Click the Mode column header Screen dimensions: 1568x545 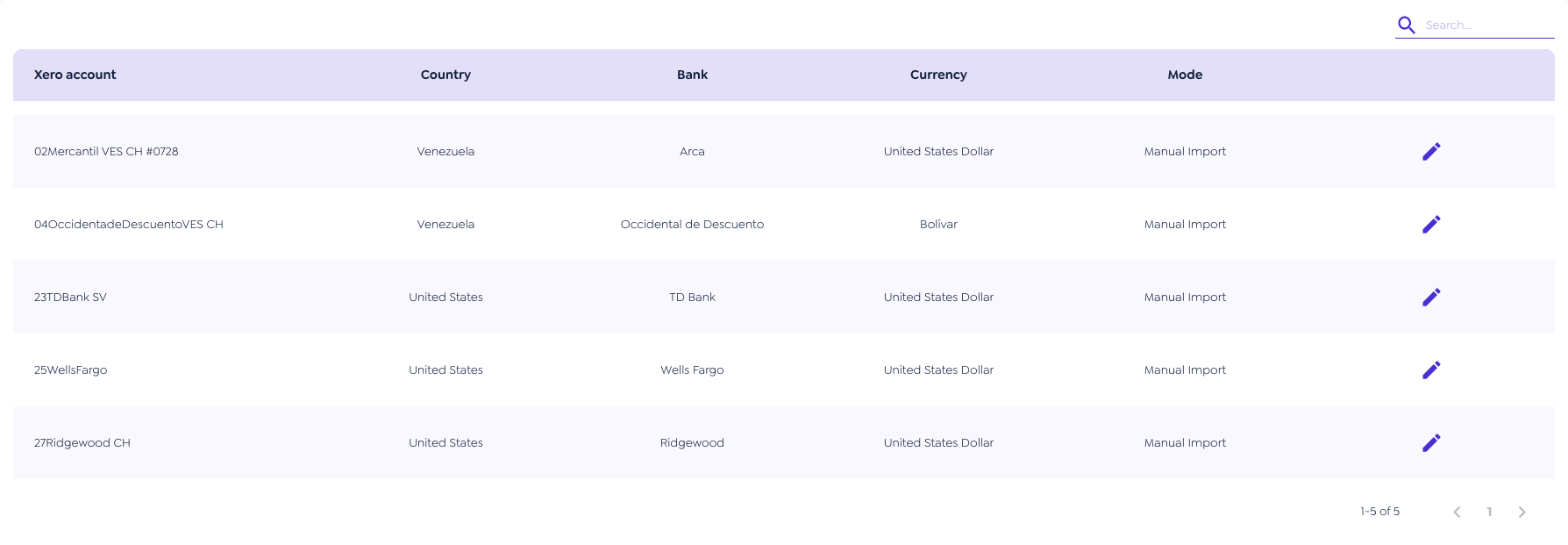pyautogui.click(x=1185, y=75)
